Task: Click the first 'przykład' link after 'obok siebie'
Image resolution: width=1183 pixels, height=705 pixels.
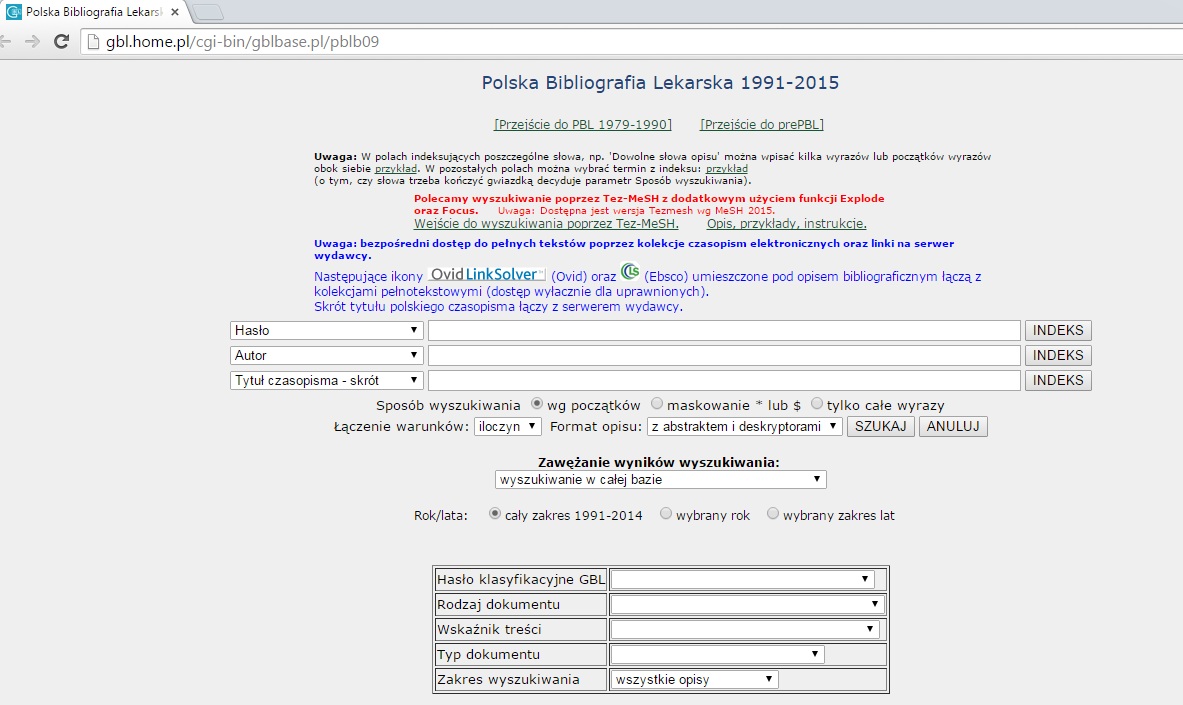Action: click(x=396, y=169)
